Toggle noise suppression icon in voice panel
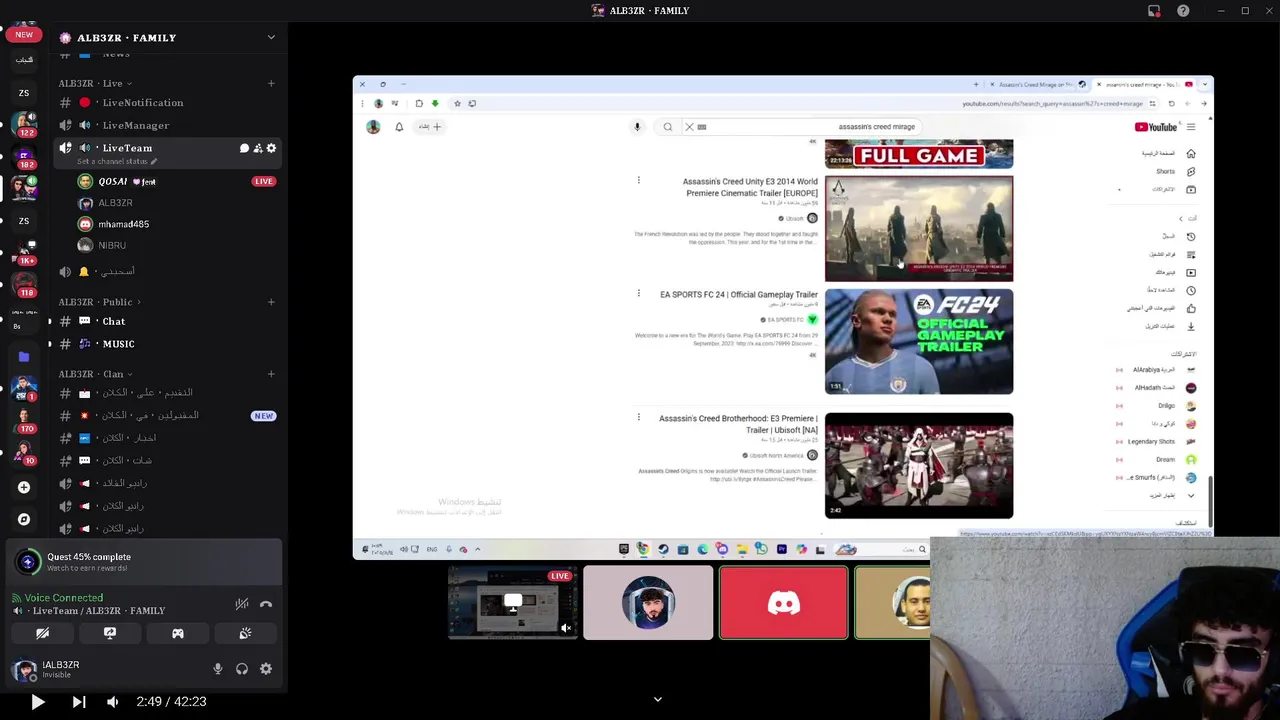Image resolution: width=1280 pixels, height=720 pixels. click(242, 604)
